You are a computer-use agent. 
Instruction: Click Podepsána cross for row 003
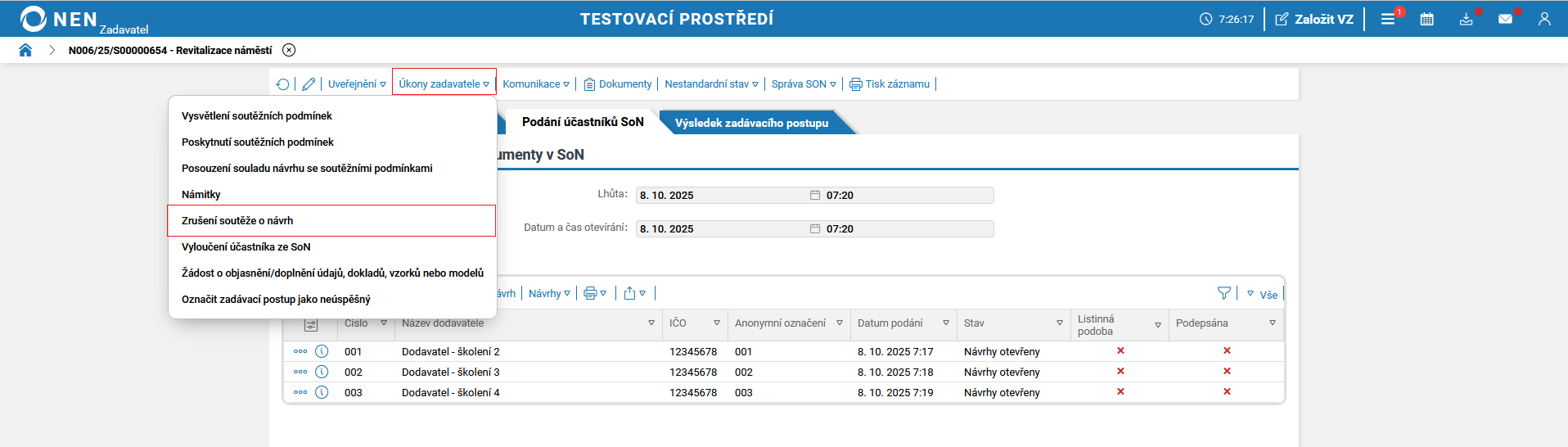click(1227, 391)
